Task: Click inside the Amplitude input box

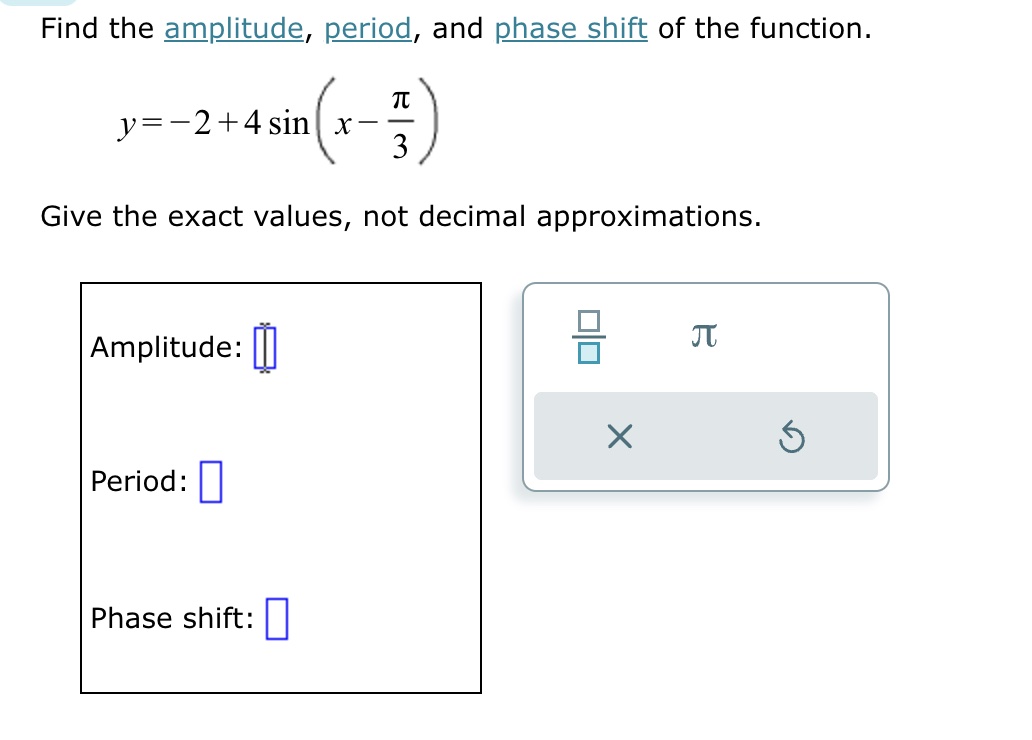Action: click(264, 347)
